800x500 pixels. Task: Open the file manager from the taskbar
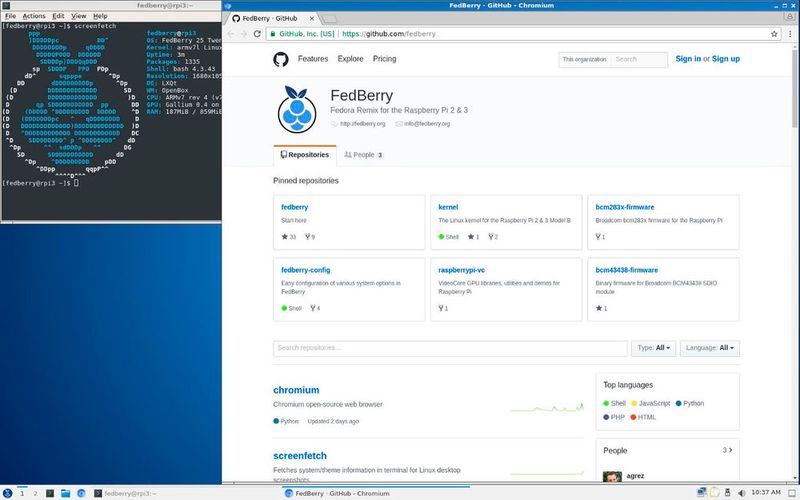pyautogui.click(x=65, y=493)
